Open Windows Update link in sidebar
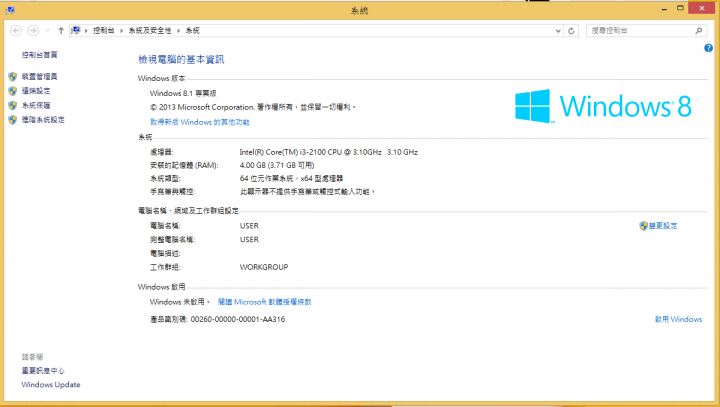720x407 pixels. click(x=51, y=384)
